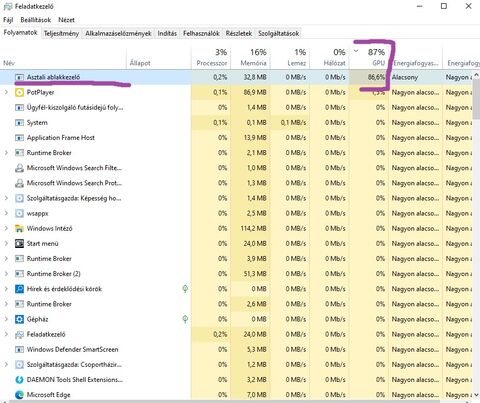This screenshot has width=480, height=403.
Task: Click the Szolgáltatásgazda: Csoportházirend icon
Action: click(19, 365)
